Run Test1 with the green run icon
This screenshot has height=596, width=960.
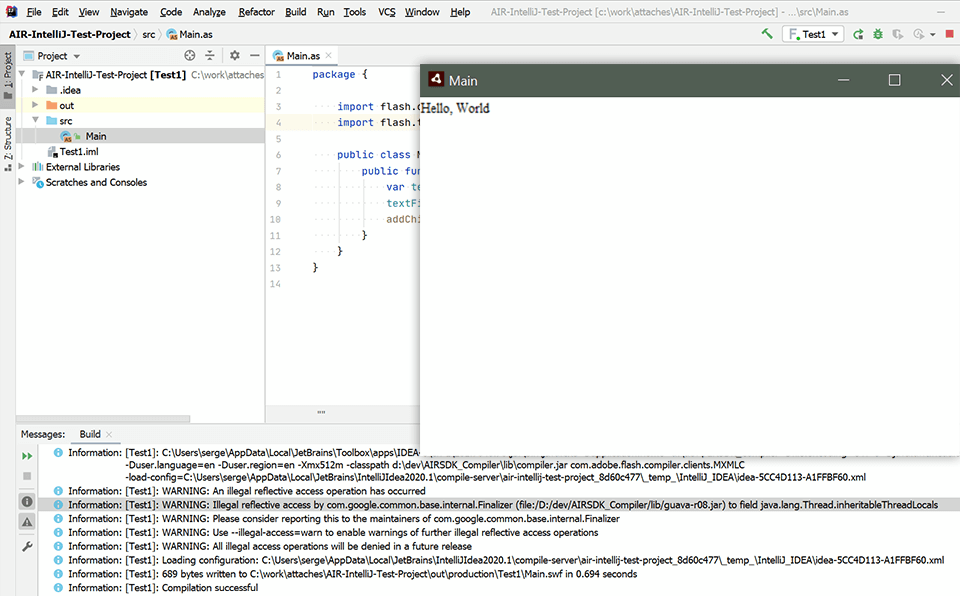858,34
